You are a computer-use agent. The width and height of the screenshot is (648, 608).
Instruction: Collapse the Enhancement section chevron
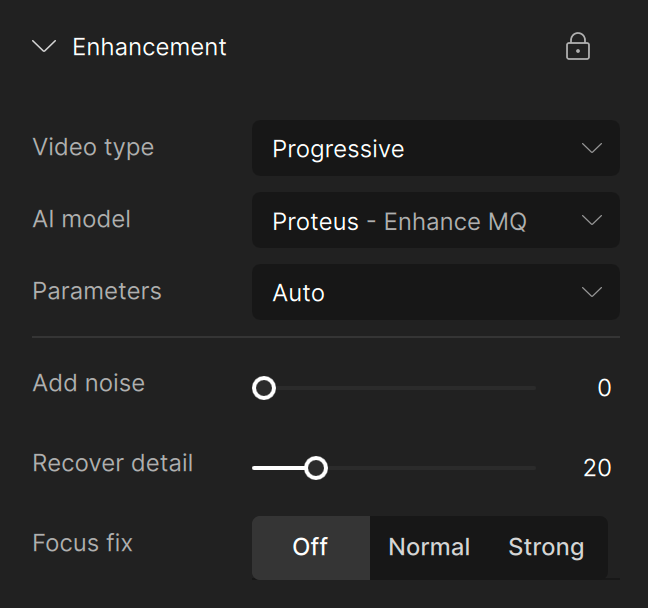(x=44, y=47)
